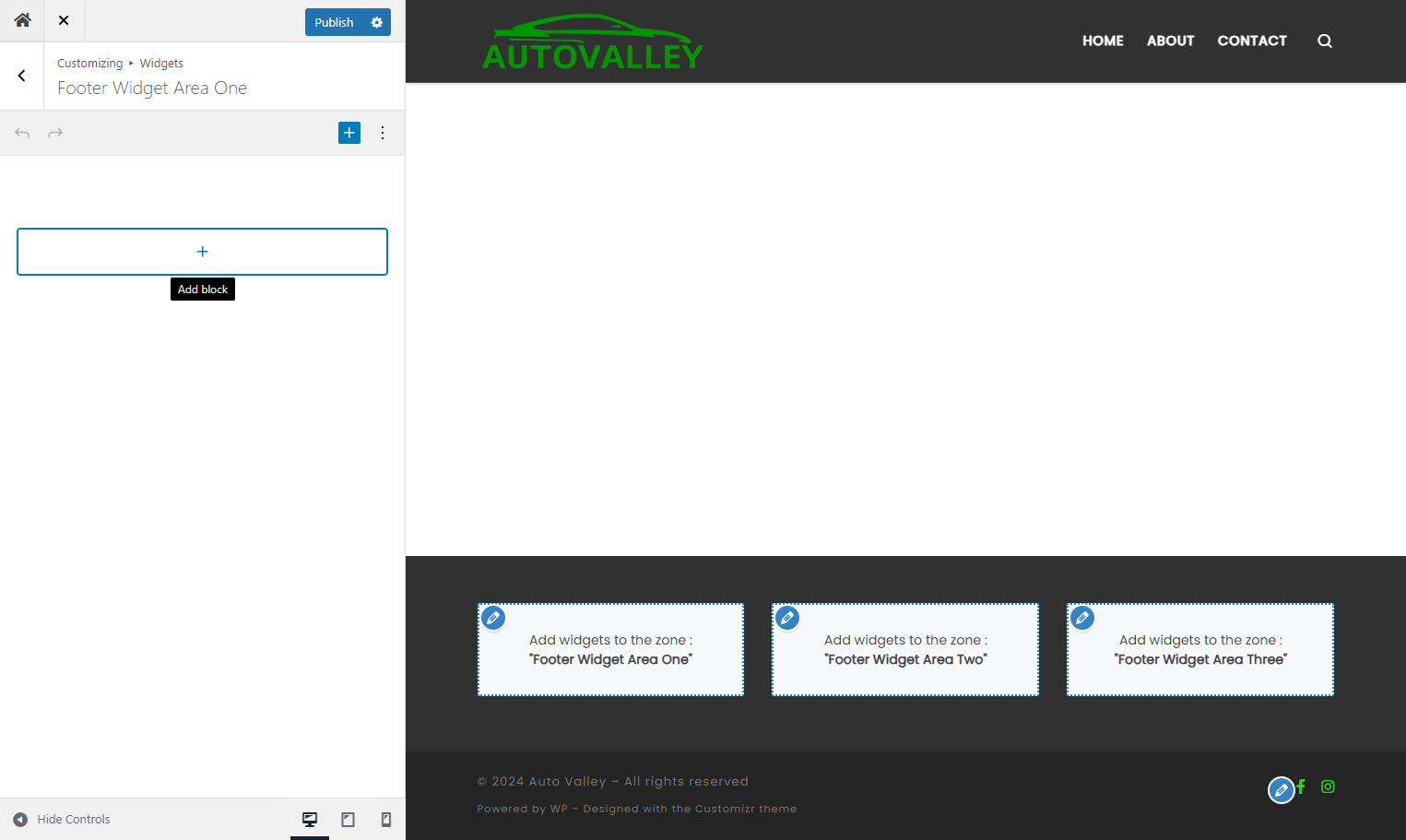
Task: Click the "Footer Widget Area One" placeholder box
Action: (x=610, y=650)
